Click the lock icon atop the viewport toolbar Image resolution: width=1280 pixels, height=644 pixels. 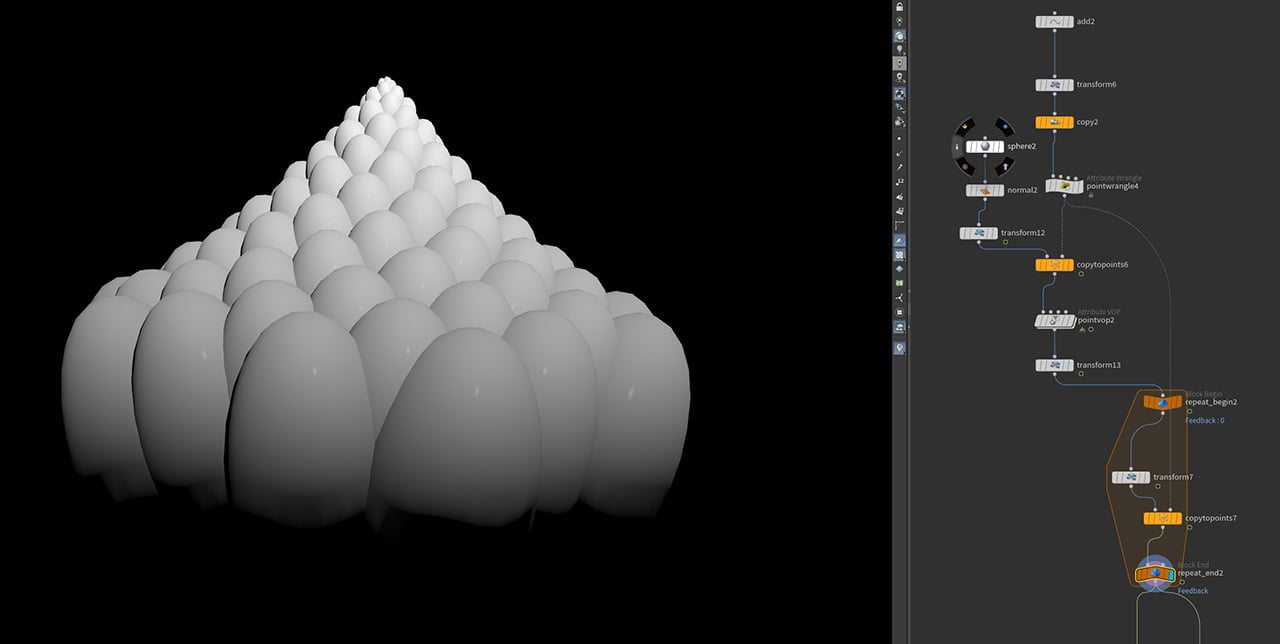click(x=900, y=6)
